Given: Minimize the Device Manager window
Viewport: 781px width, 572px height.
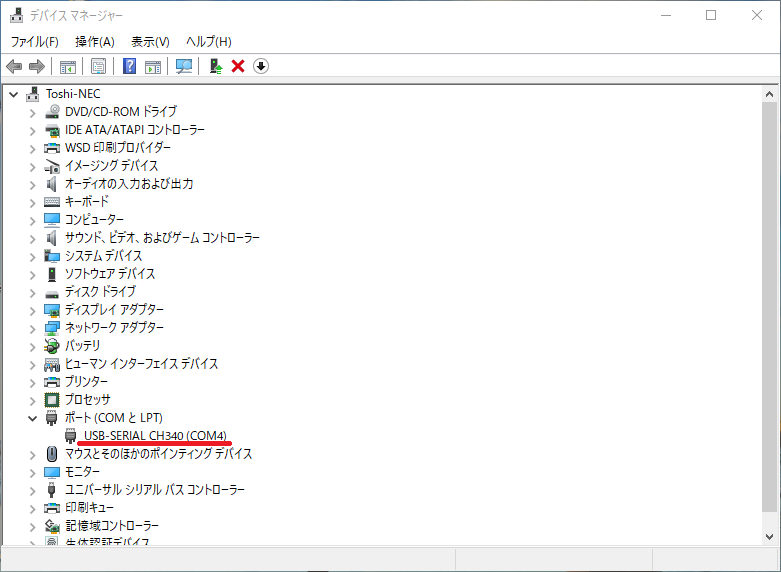Looking at the screenshot, I should coord(666,15).
